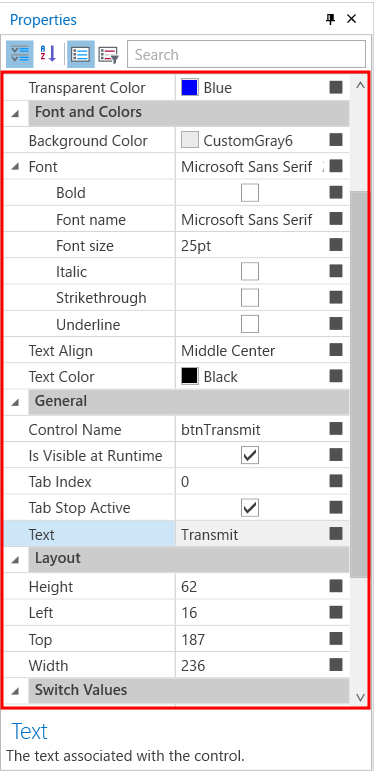The image size is (374, 771).
Task: Click the marker square beside Control Name
Action: 336,429
